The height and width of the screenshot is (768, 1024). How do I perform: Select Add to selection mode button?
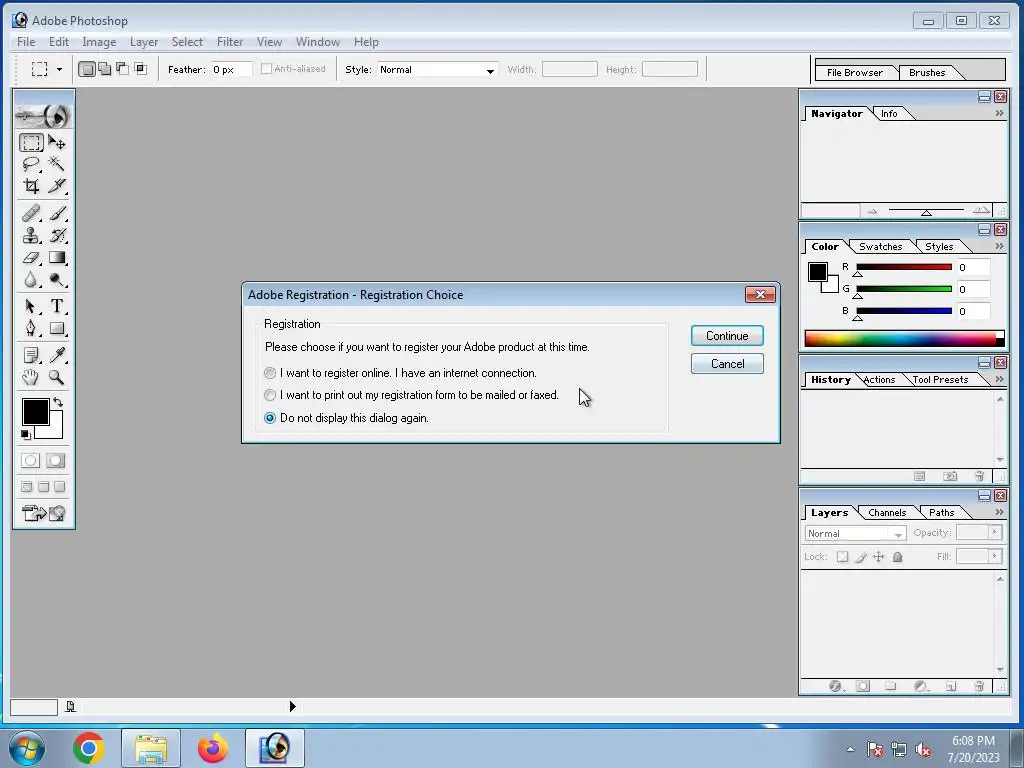(104, 69)
